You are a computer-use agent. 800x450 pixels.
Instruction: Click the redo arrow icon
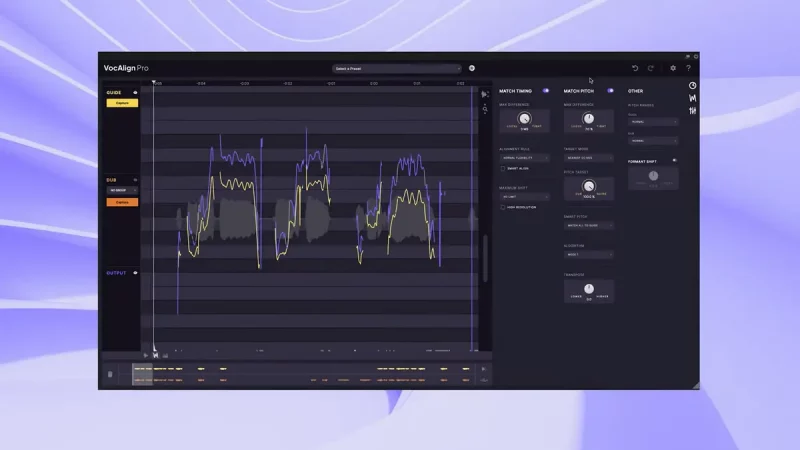651,68
